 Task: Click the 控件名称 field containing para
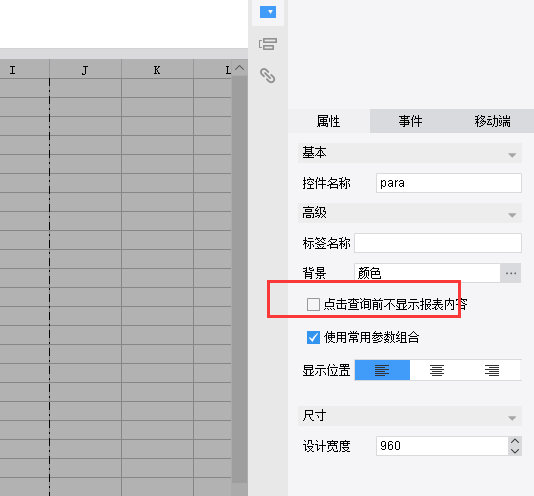click(x=449, y=183)
